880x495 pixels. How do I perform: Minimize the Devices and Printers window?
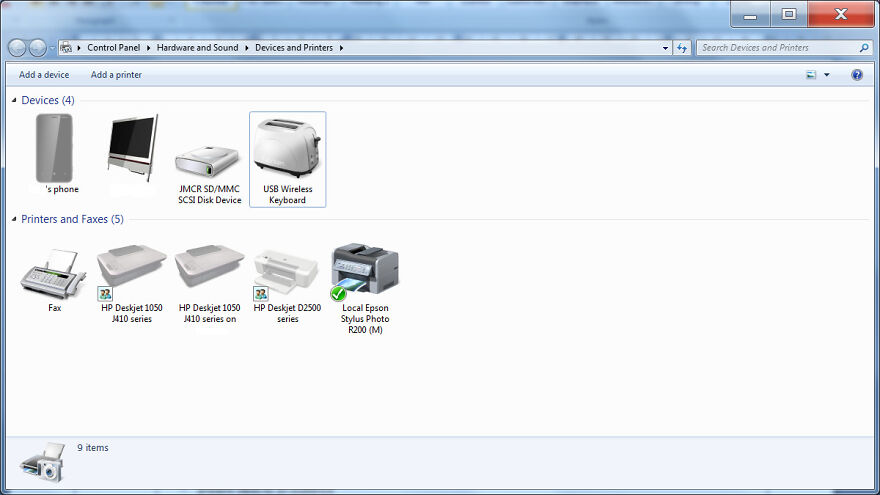coord(750,15)
